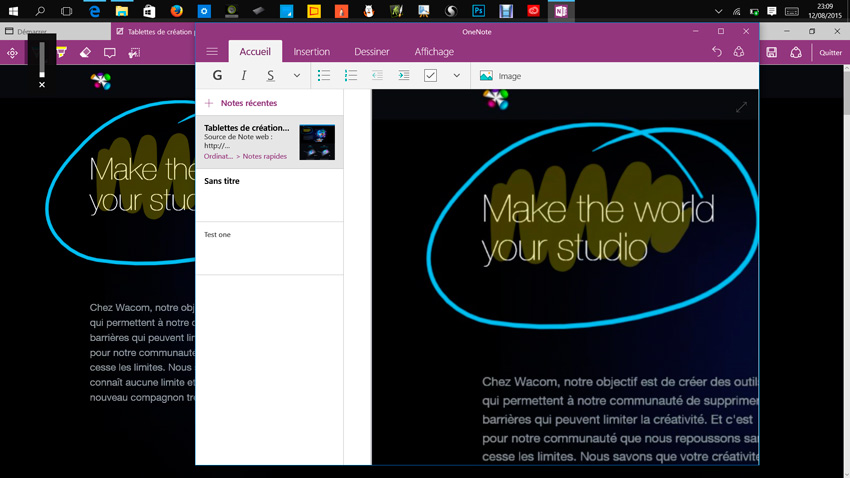Image resolution: width=850 pixels, height=478 pixels.
Task: Click the Tablettes de création note thumbnail
Action: click(x=317, y=142)
